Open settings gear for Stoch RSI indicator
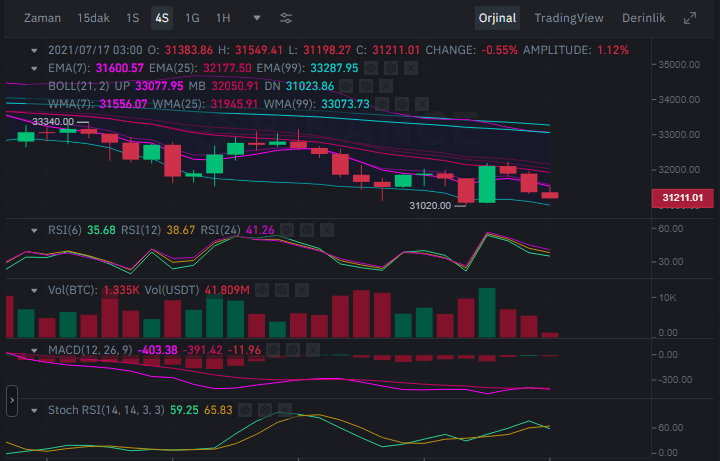Viewport: 720px width, 461px height. 265,410
